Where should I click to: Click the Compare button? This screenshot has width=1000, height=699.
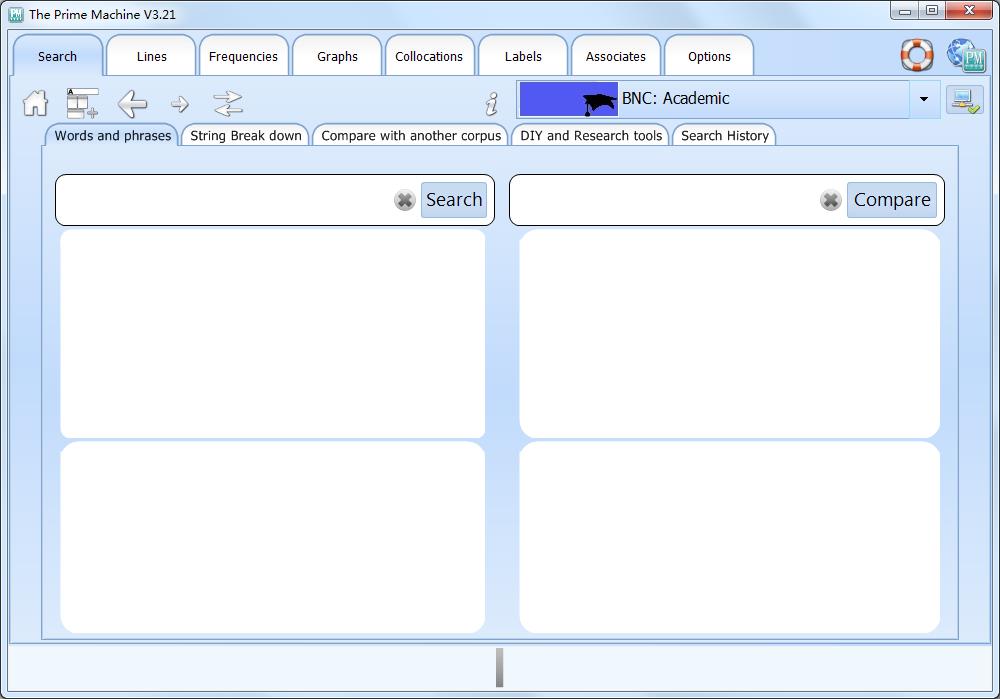click(x=892, y=200)
